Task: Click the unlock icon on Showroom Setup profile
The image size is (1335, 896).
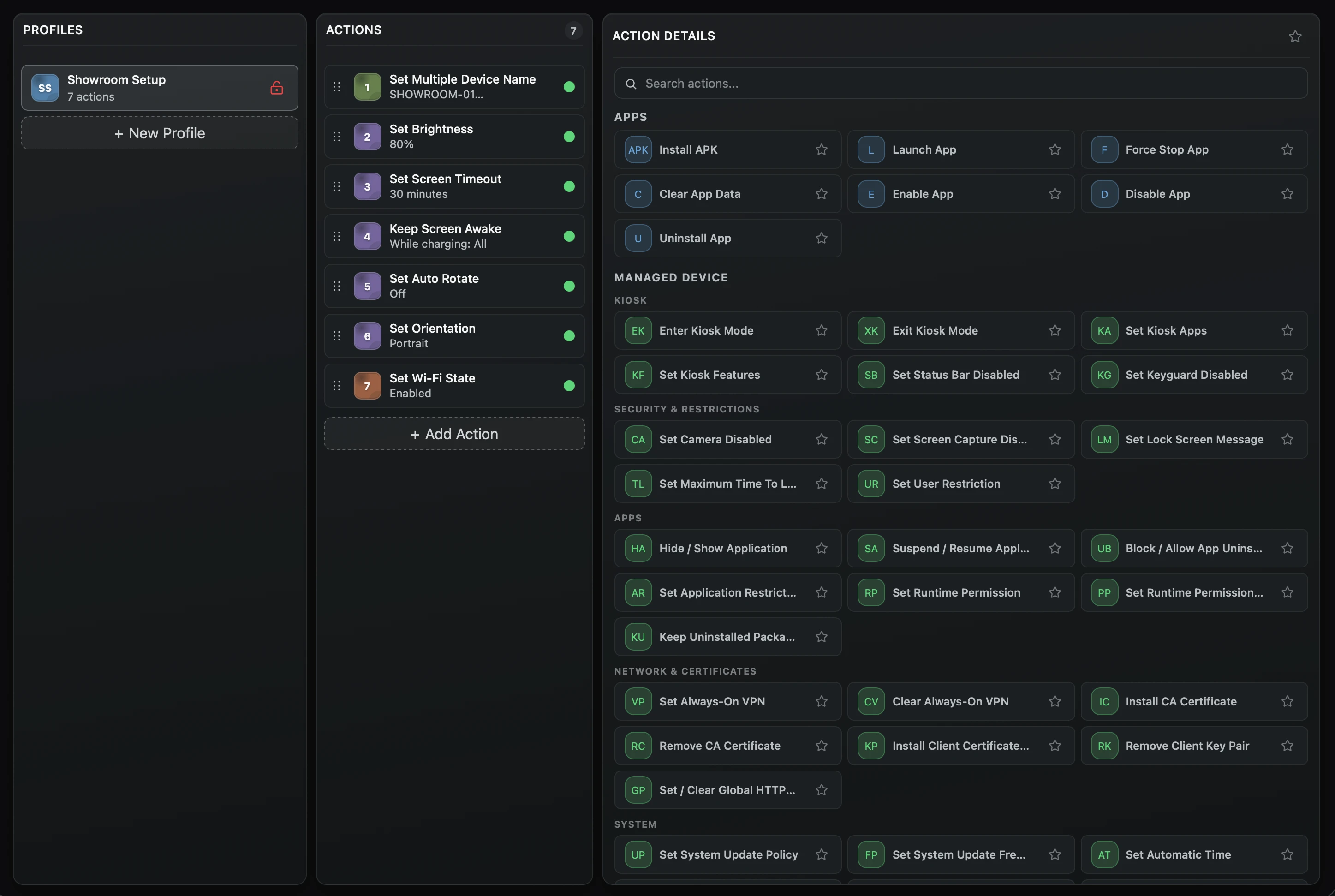Action: pos(276,87)
